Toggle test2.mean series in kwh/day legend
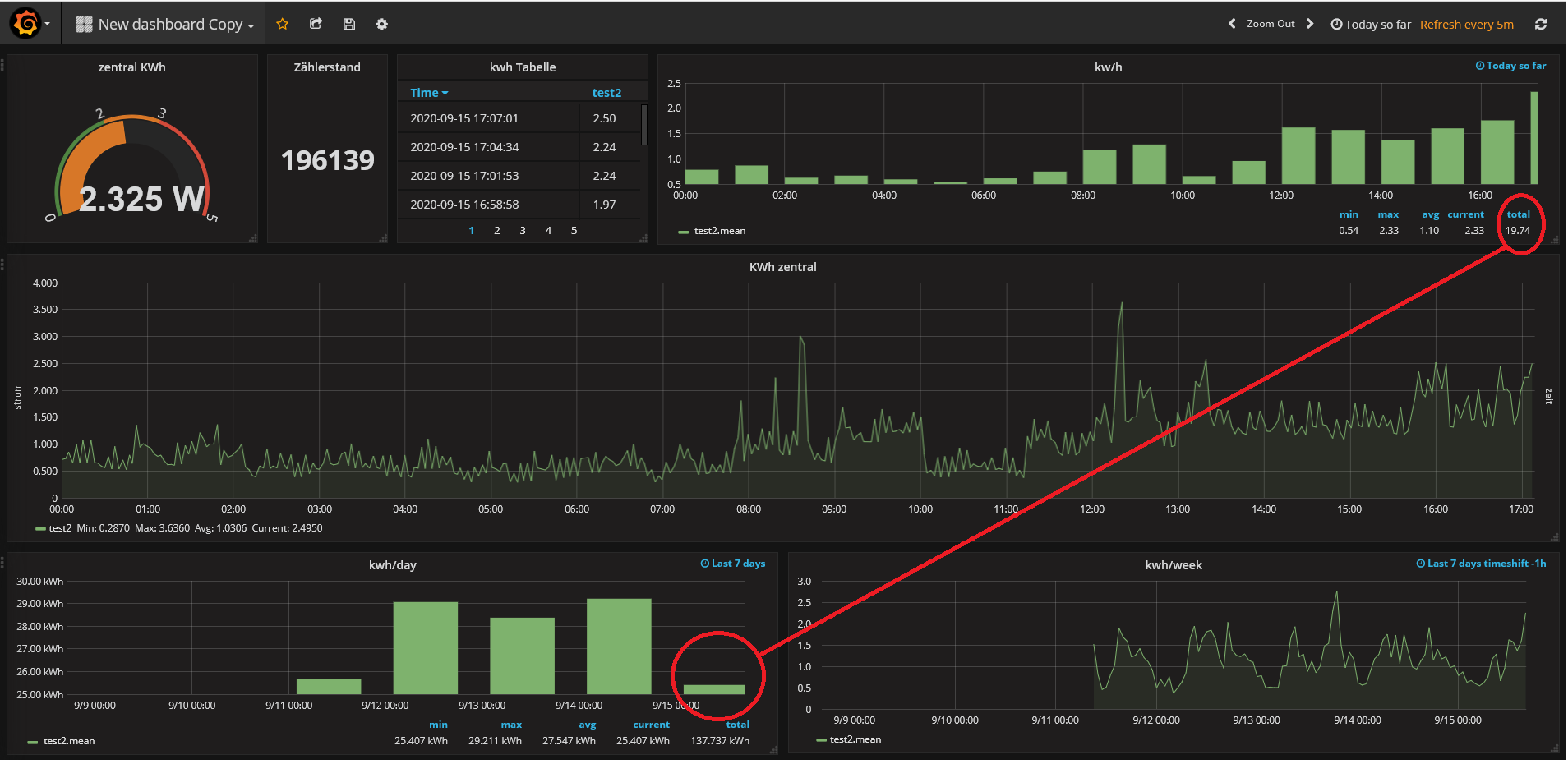This screenshot has height=764, width=1568. [x=68, y=741]
